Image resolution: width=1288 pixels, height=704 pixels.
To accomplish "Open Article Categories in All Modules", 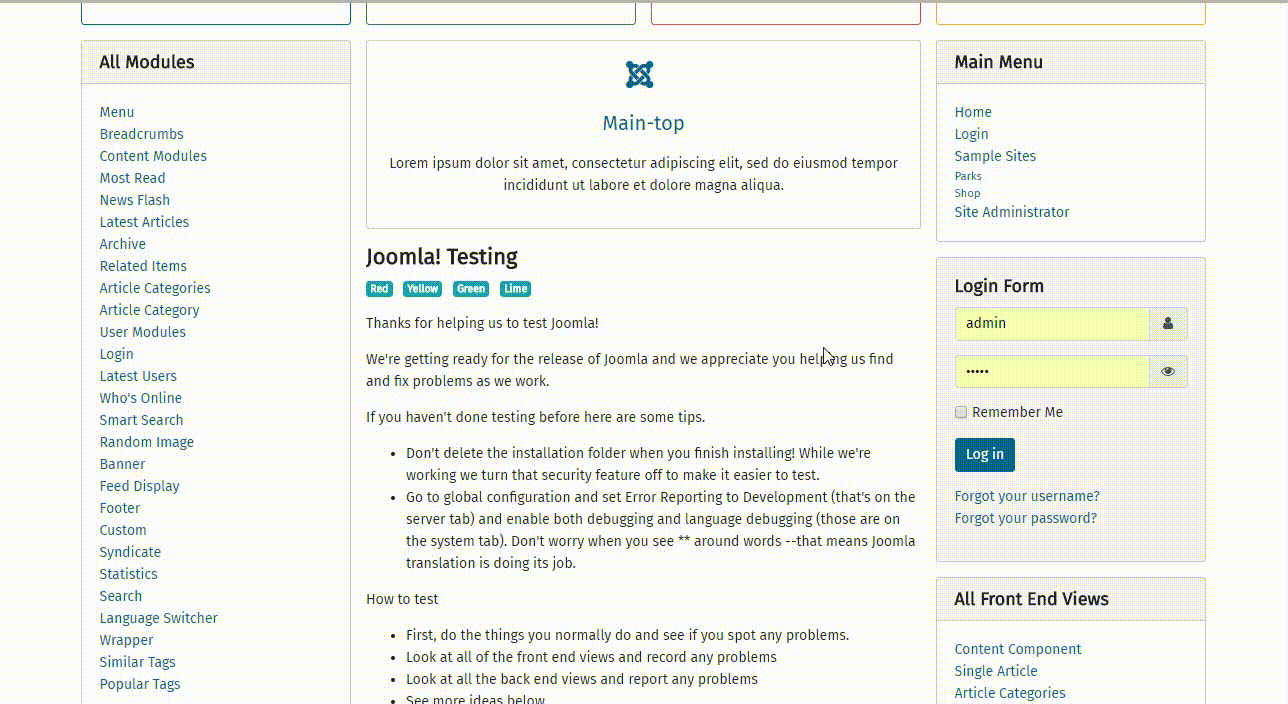I will [155, 288].
